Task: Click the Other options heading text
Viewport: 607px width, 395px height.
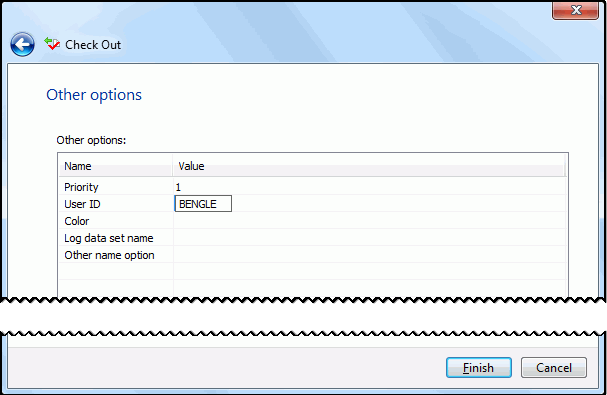Action: tap(94, 95)
